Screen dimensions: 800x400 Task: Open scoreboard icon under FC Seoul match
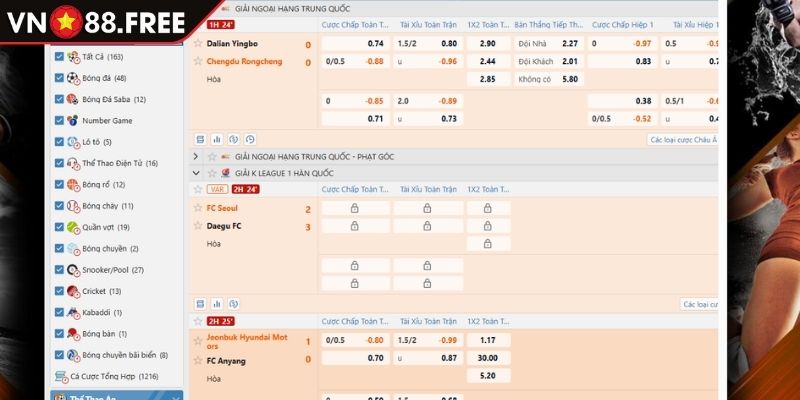[x=200, y=303]
